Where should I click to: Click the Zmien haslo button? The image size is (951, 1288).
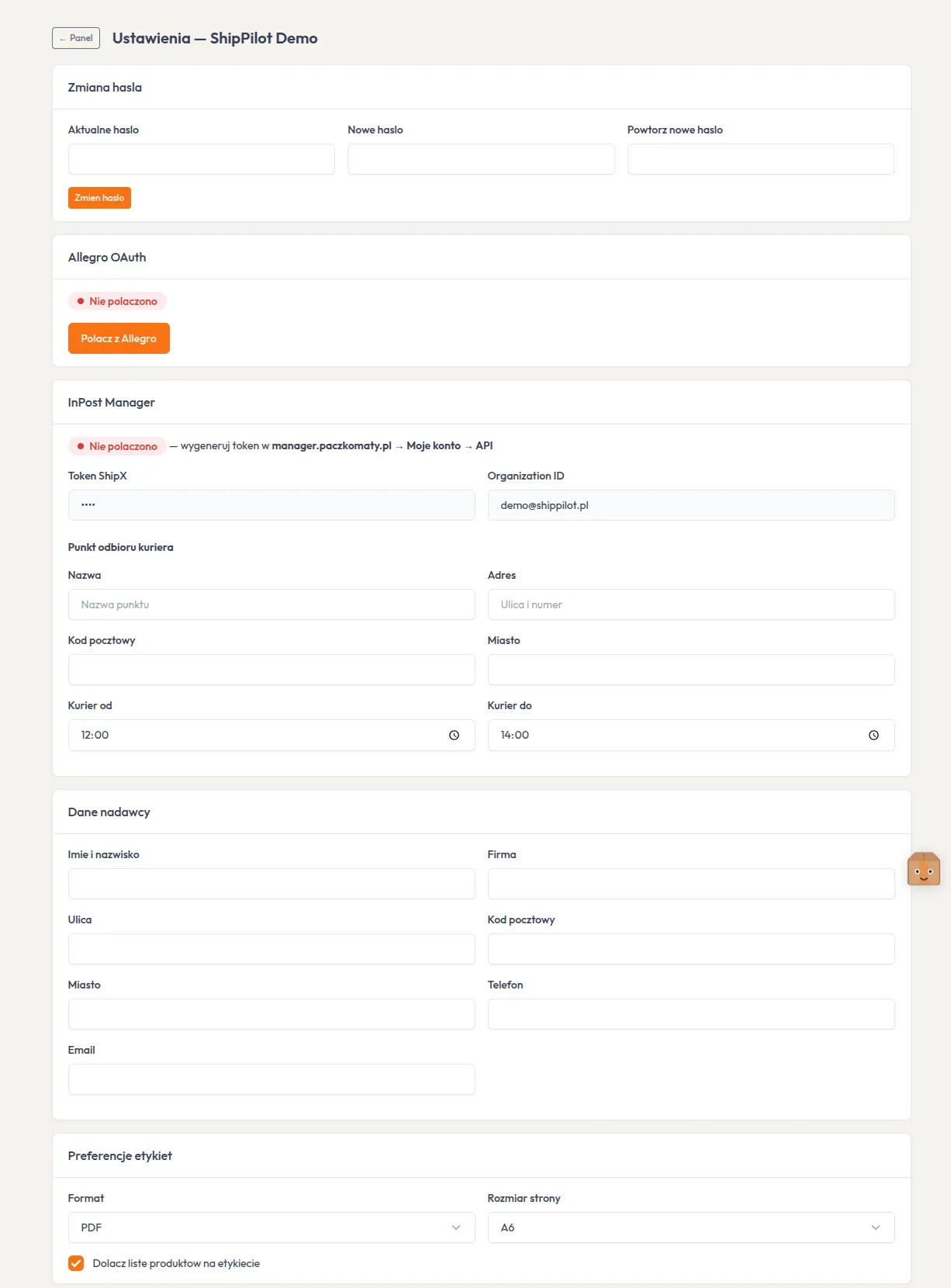pos(99,198)
